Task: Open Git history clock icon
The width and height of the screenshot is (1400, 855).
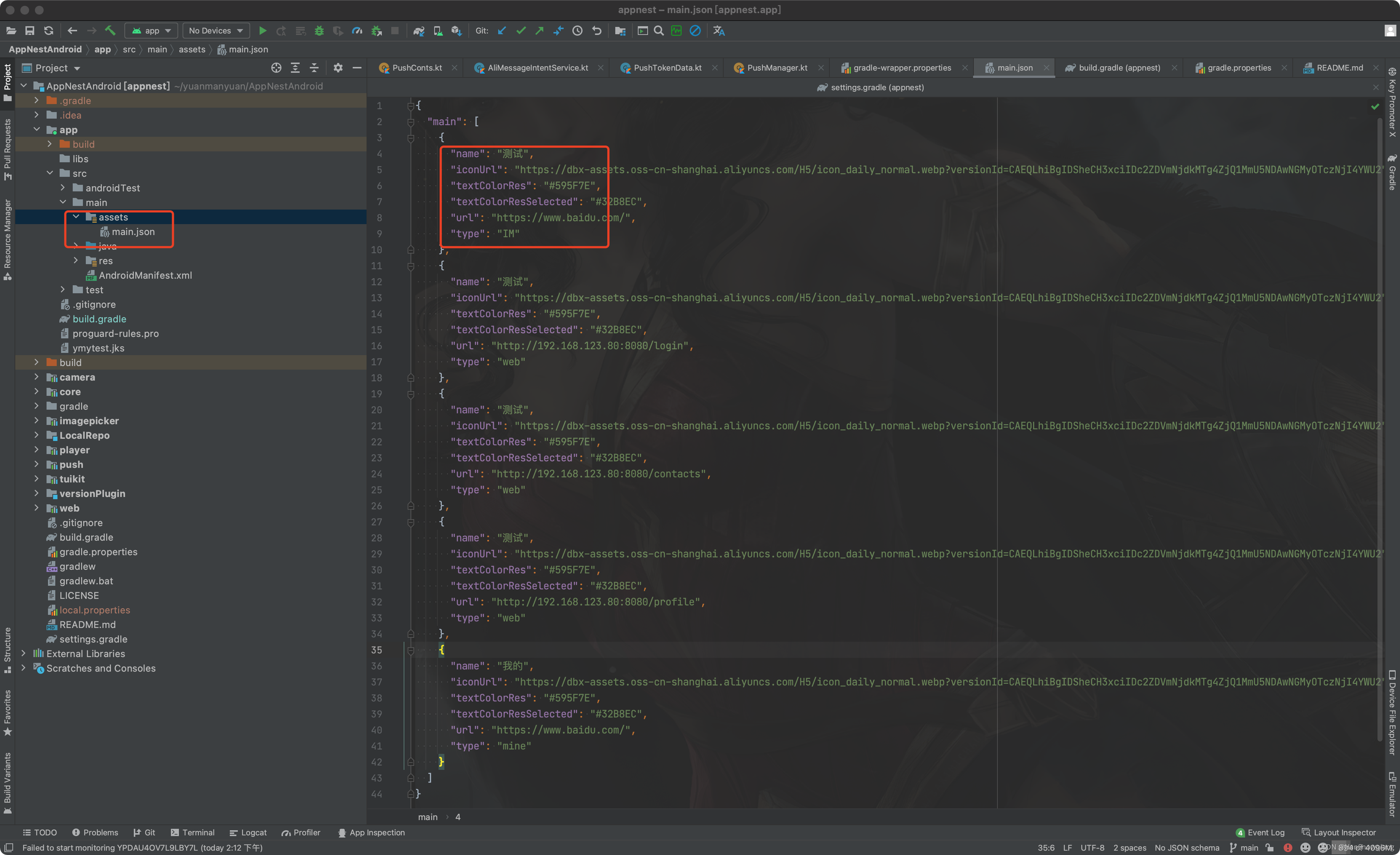Action: point(577,31)
